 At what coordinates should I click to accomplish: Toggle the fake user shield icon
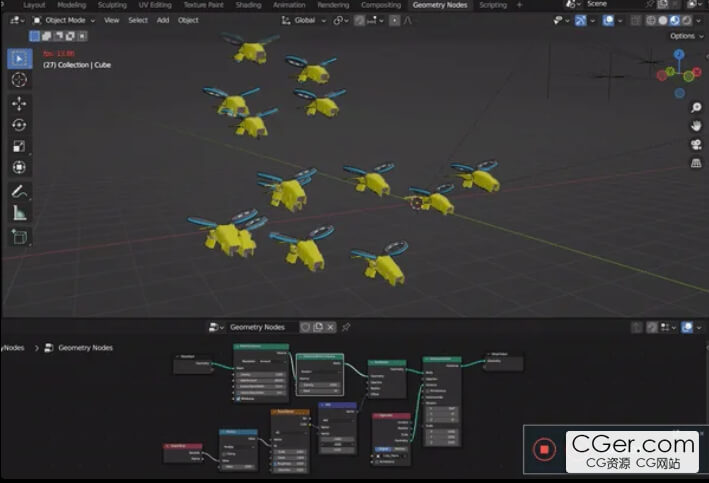click(x=306, y=327)
